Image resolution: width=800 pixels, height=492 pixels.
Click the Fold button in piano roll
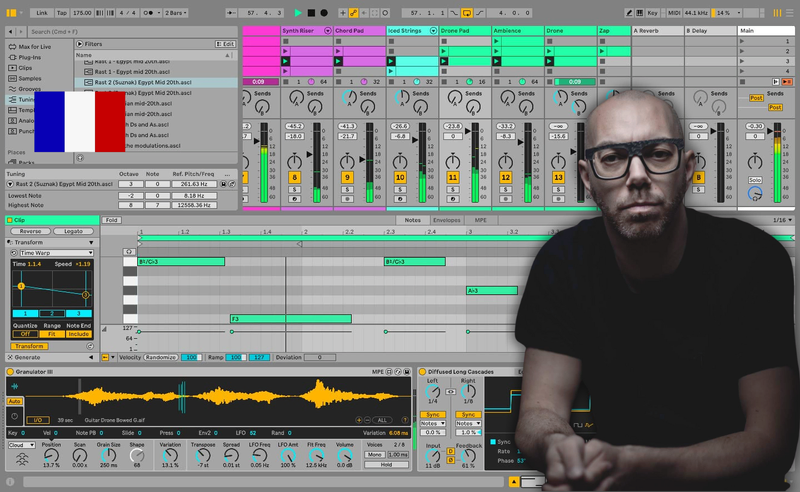pyautogui.click(x=111, y=220)
